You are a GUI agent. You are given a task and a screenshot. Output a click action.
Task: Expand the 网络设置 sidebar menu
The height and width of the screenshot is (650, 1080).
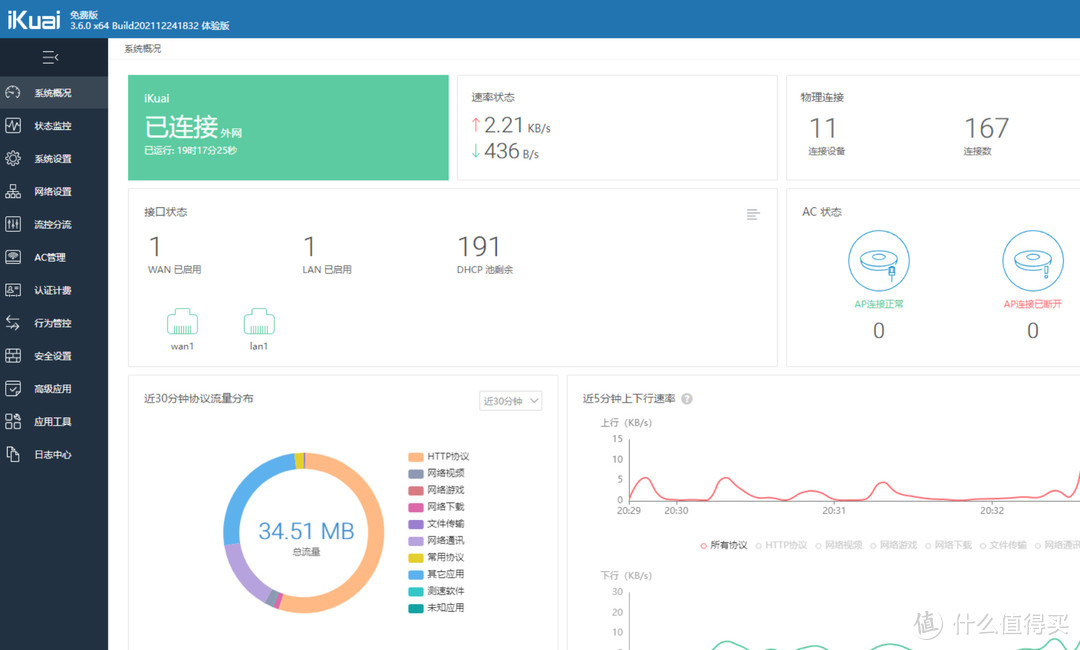point(53,192)
